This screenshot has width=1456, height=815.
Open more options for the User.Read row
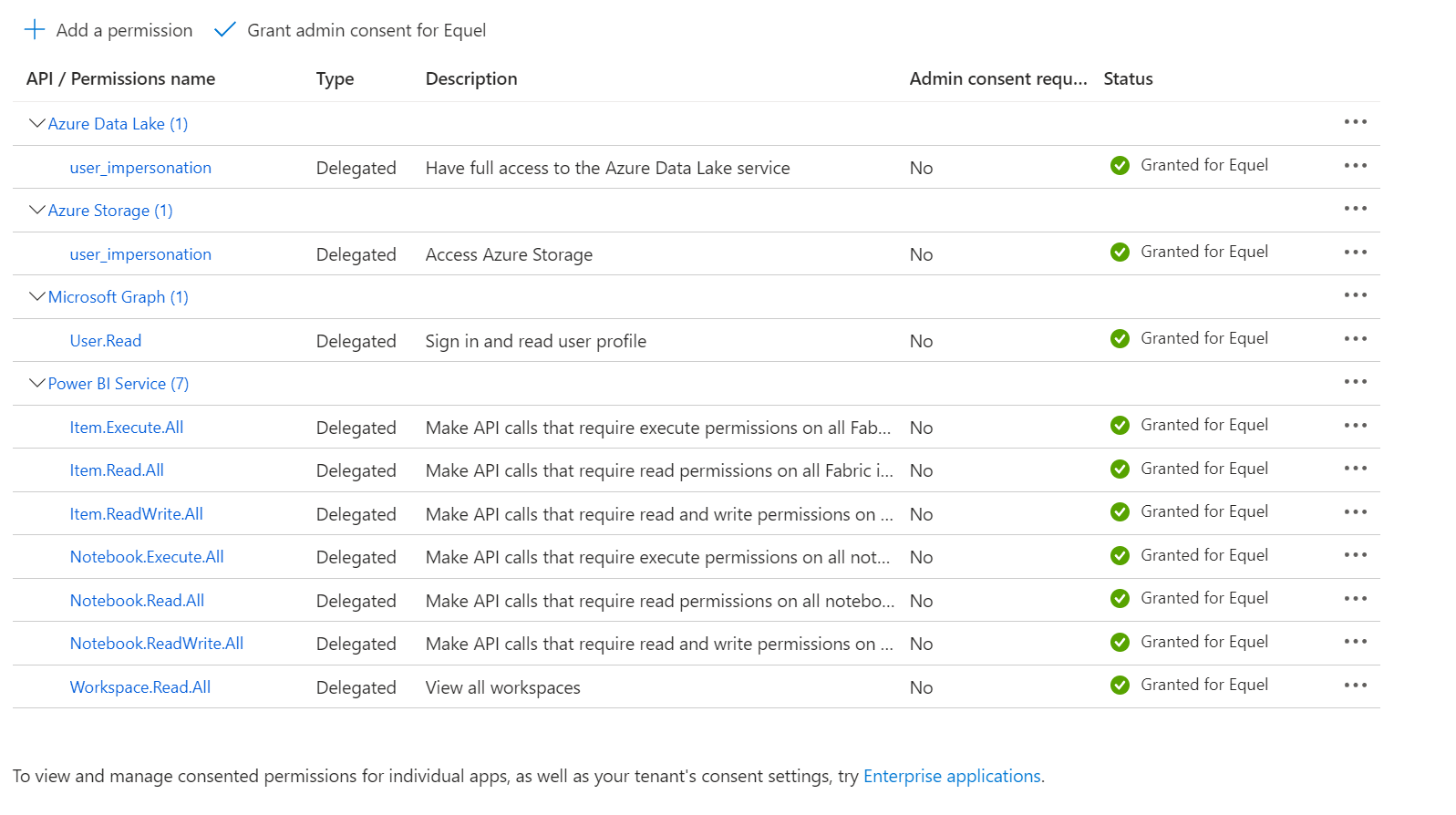[1355, 339]
